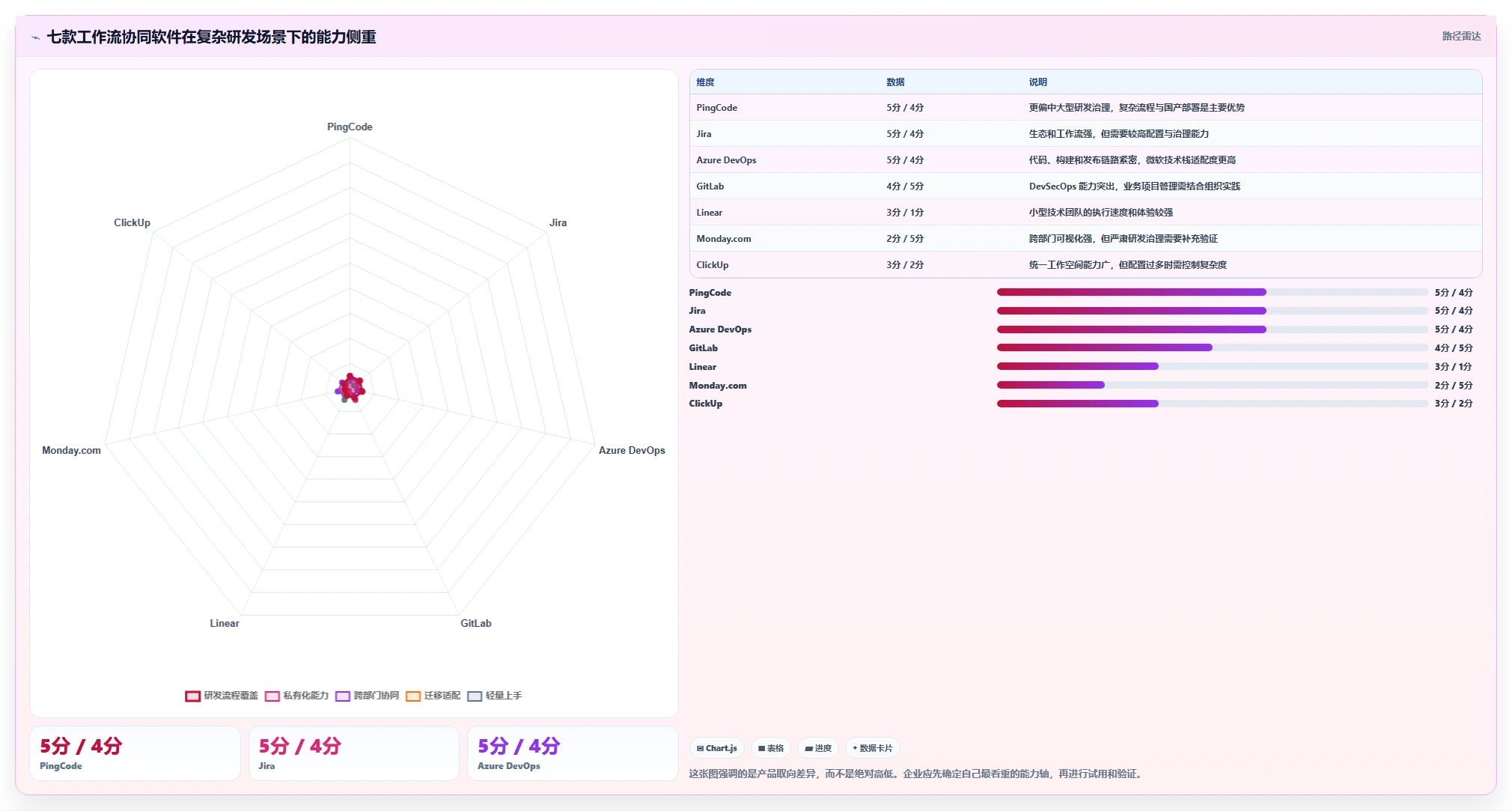Click the Linear axis label on the radar chart

[x=225, y=623]
